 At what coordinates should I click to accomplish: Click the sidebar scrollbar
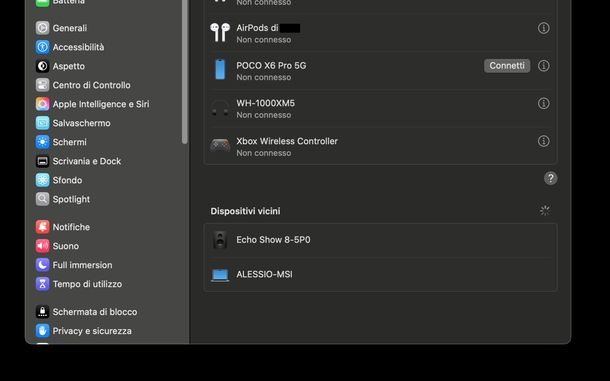click(184, 72)
